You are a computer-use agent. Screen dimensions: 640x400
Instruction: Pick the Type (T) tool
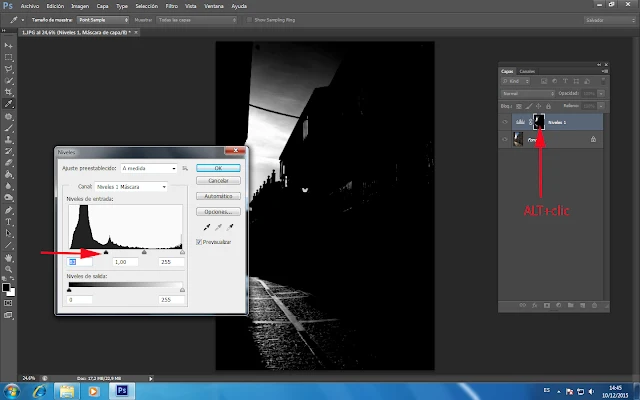pyautogui.click(x=8, y=220)
